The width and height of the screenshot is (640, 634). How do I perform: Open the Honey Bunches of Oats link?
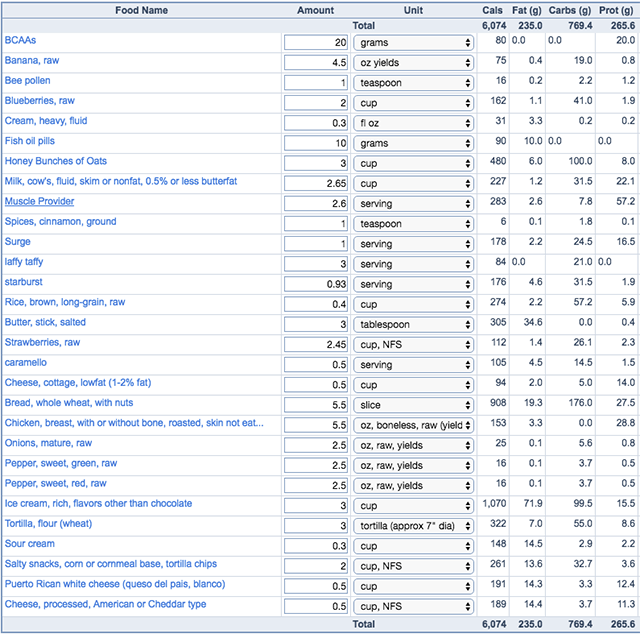tap(56, 161)
